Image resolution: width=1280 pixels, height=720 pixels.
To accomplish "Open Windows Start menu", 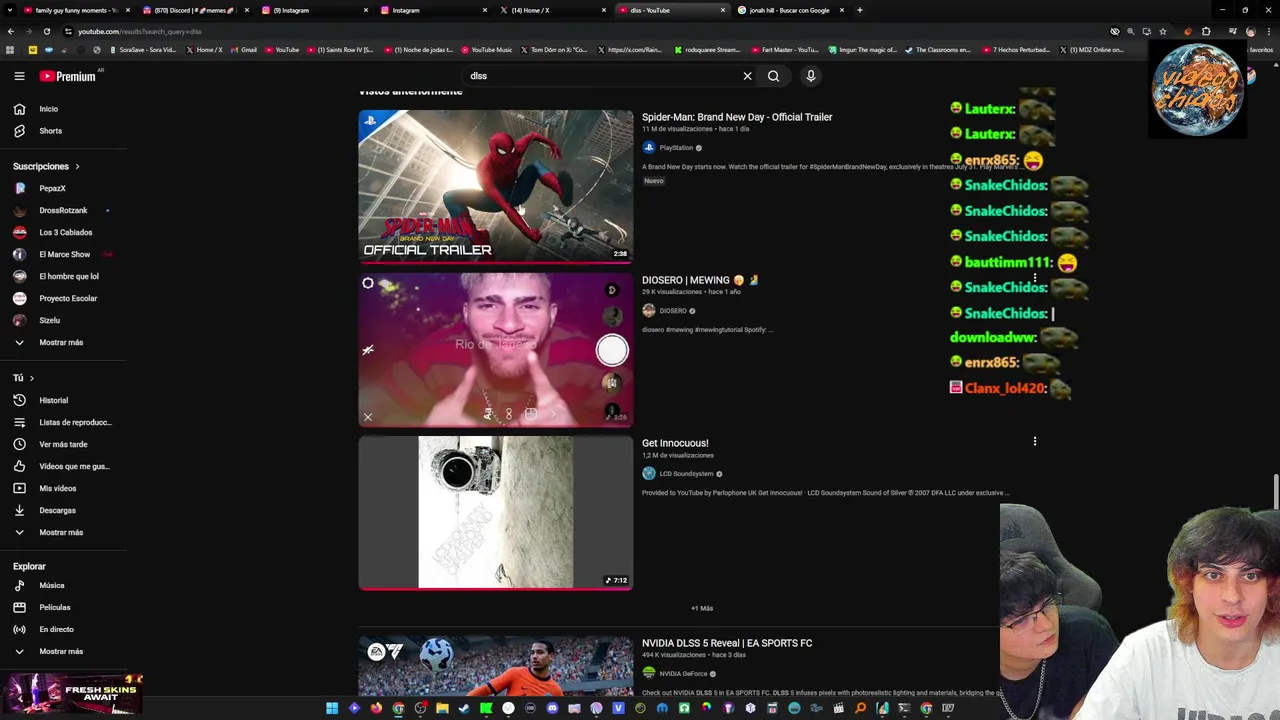I will point(332,708).
